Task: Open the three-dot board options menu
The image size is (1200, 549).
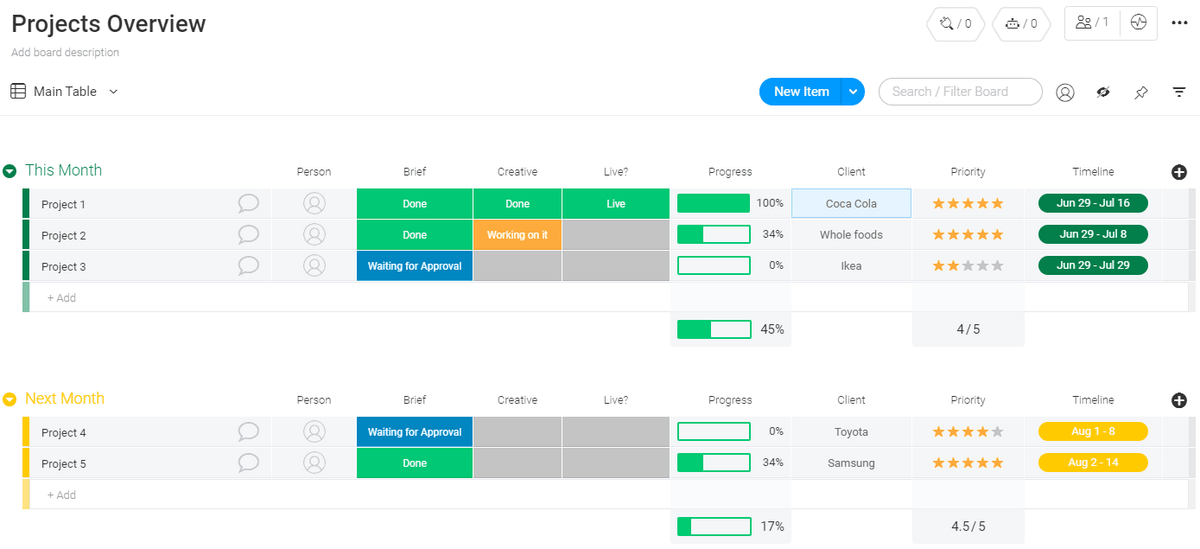Action: [1179, 23]
